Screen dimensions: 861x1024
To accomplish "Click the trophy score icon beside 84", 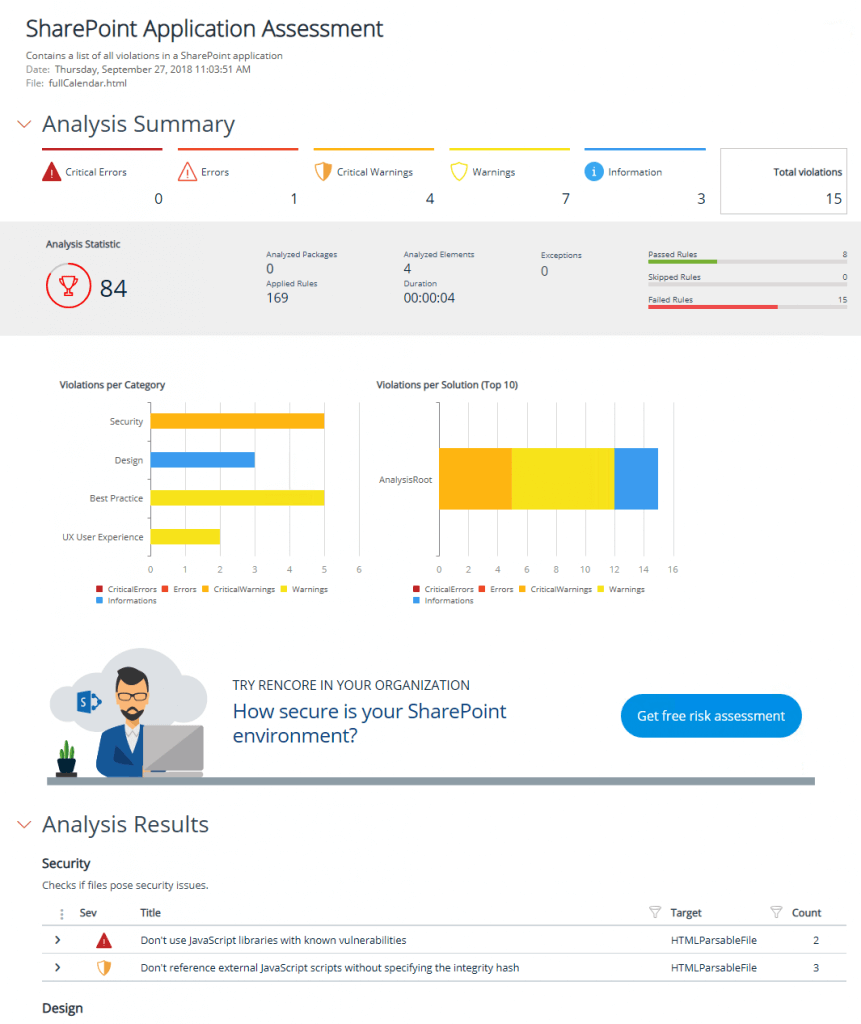I will pyautogui.click(x=68, y=287).
